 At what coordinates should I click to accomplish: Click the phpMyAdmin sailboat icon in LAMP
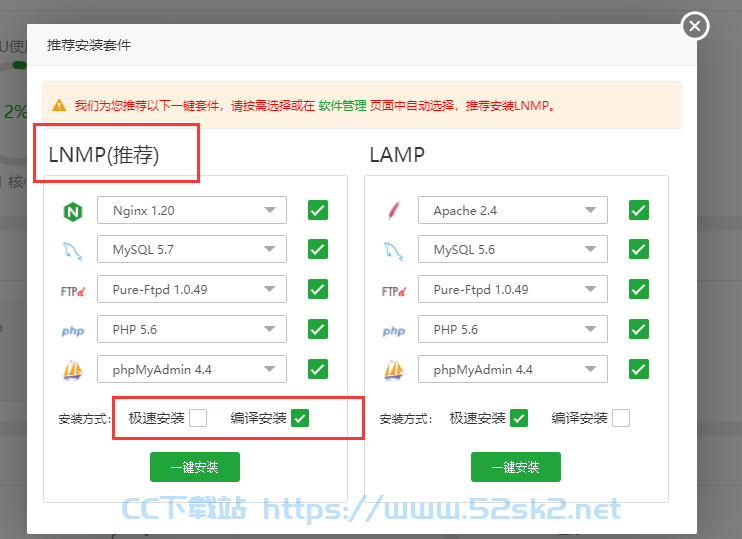(394, 370)
